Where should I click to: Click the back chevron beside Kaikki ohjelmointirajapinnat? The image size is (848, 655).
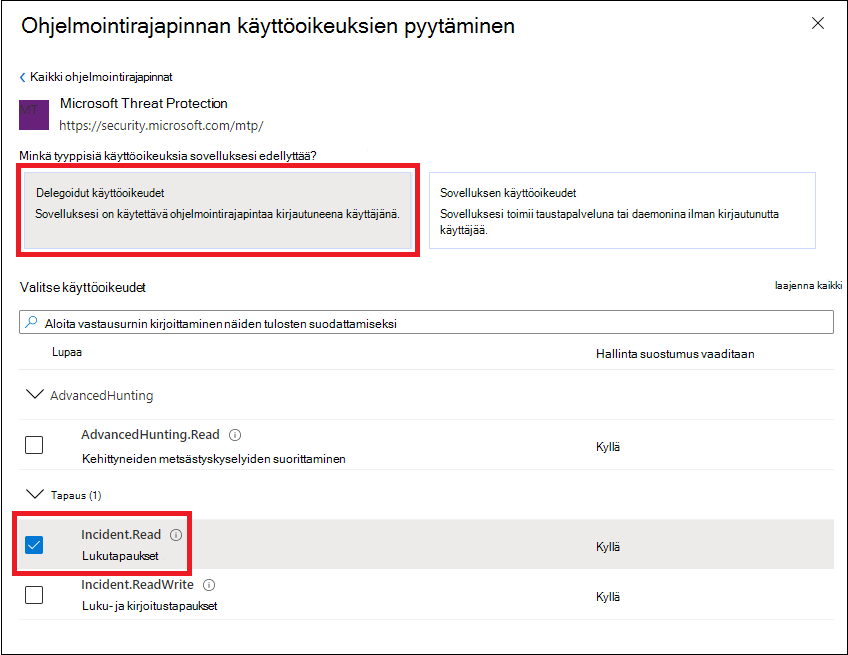[23, 77]
